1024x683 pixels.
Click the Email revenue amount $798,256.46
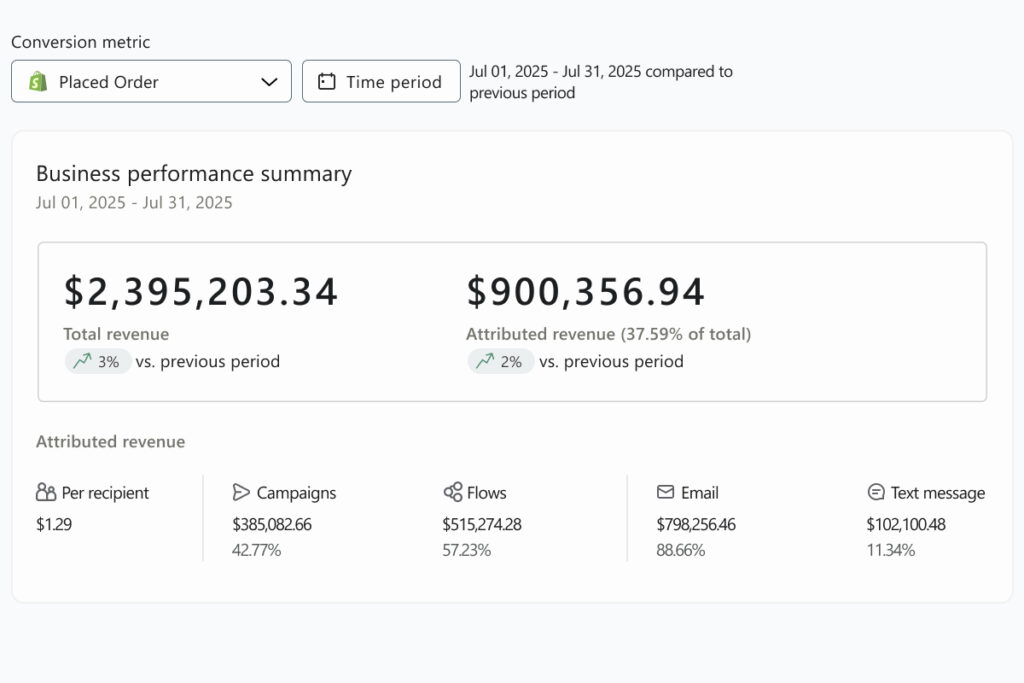pos(696,524)
